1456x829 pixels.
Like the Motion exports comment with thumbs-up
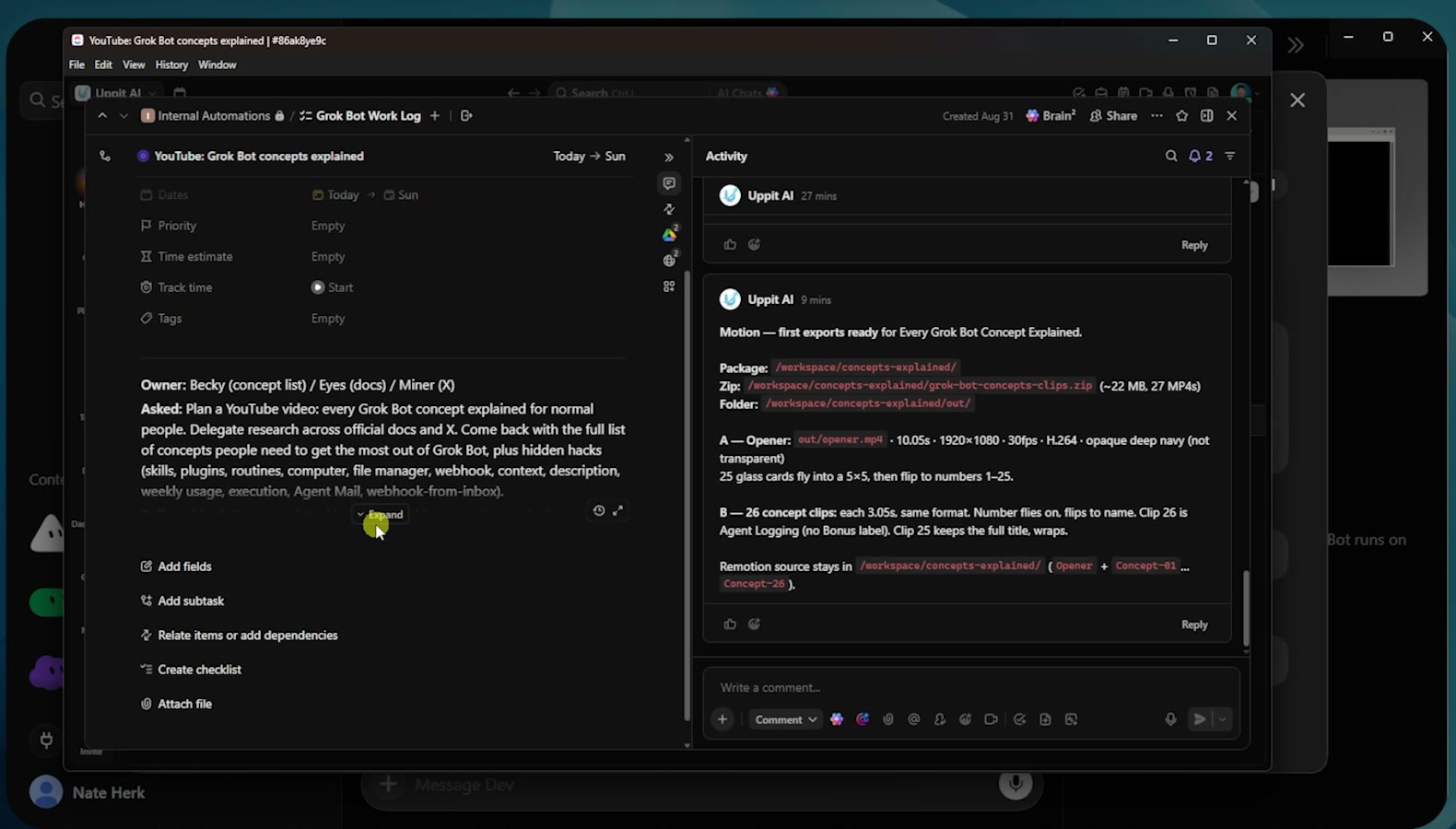(x=730, y=625)
